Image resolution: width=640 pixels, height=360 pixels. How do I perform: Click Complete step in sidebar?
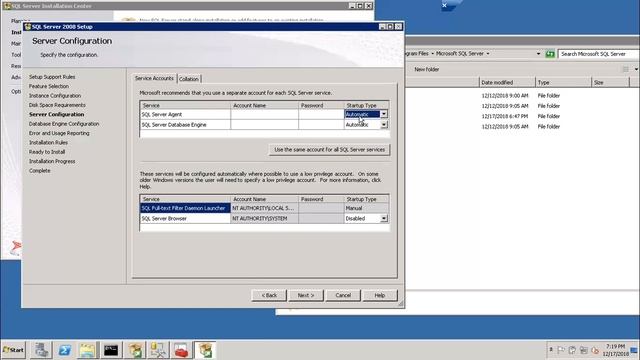click(40, 171)
